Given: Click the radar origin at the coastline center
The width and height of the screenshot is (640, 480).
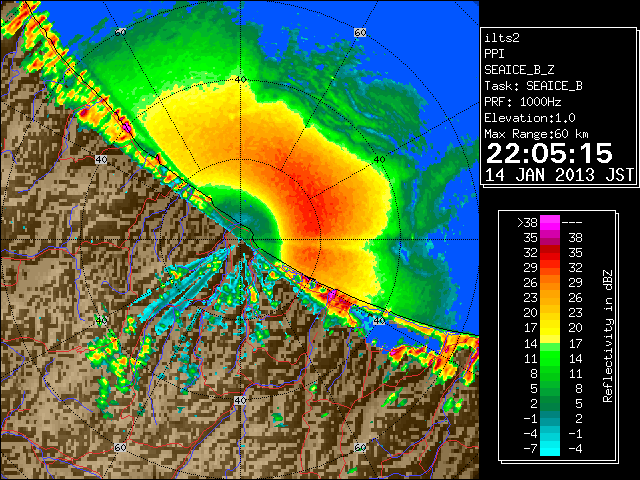Looking at the screenshot, I should click(x=241, y=240).
